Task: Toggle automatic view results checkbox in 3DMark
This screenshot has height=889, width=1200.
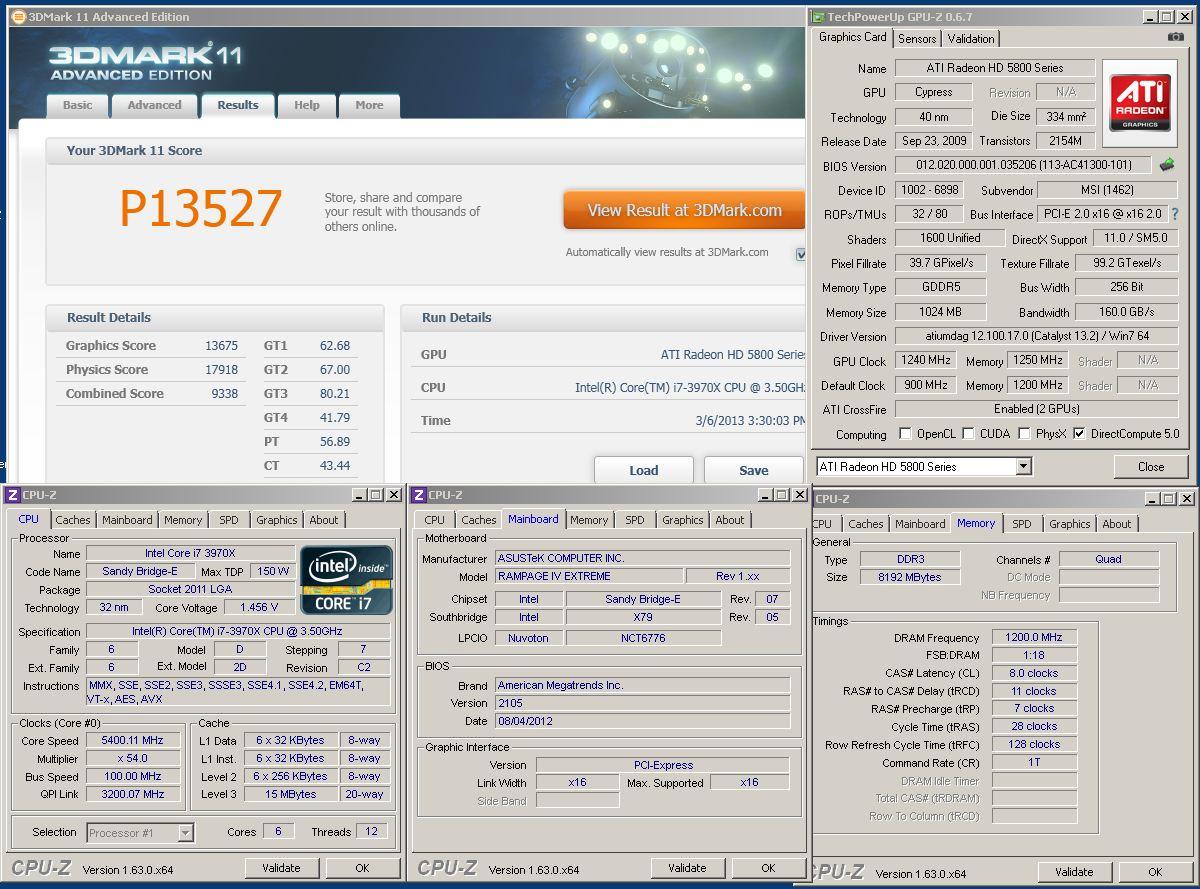Action: (801, 254)
